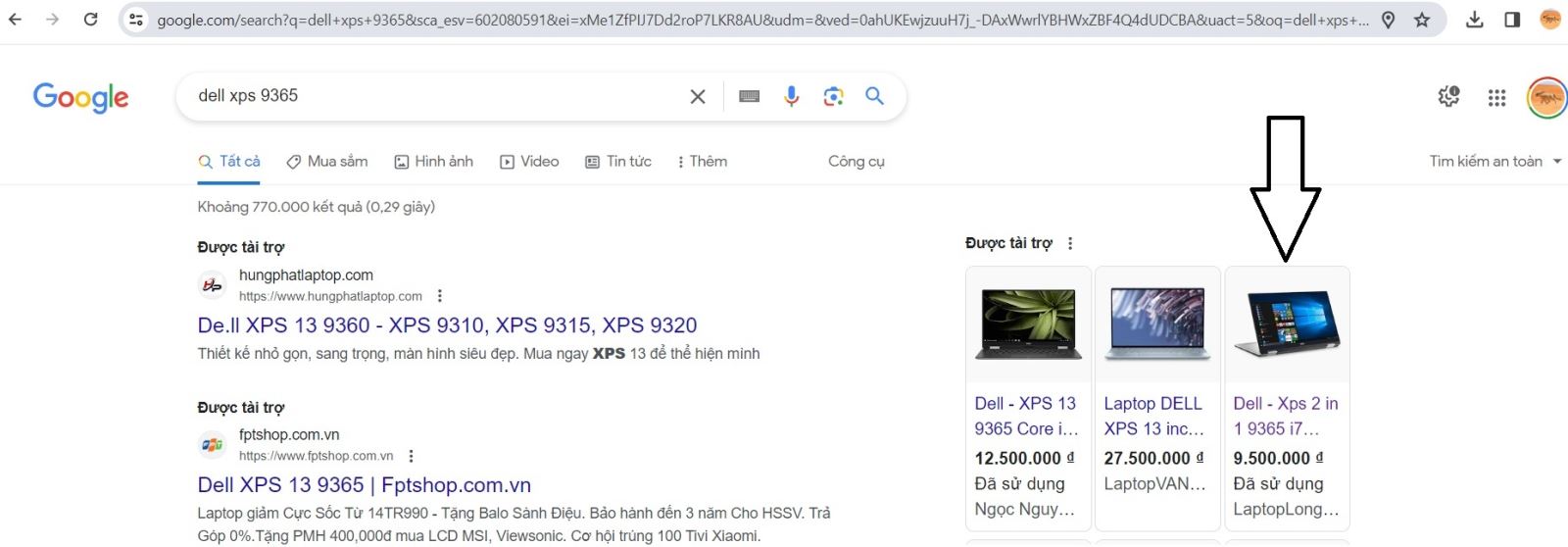Open Google apps grid
Screen dimensions: 1568x547
tap(1496, 97)
